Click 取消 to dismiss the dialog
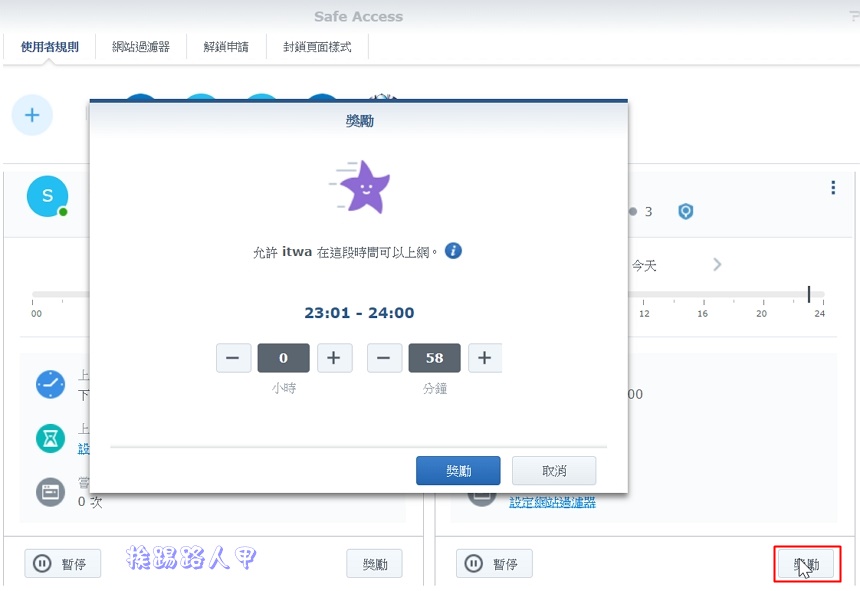Image resolution: width=860 pixels, height=591 pixels. point(554,470)
